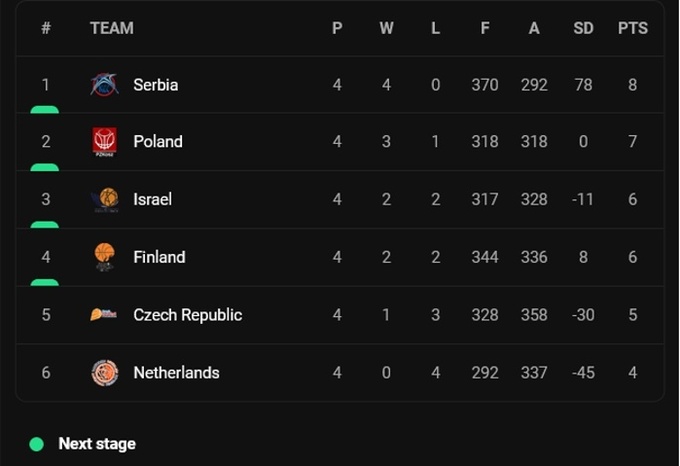Click the Serbia team logo
The width and height of the screenshot is (680, 466).
coord(104,85)
